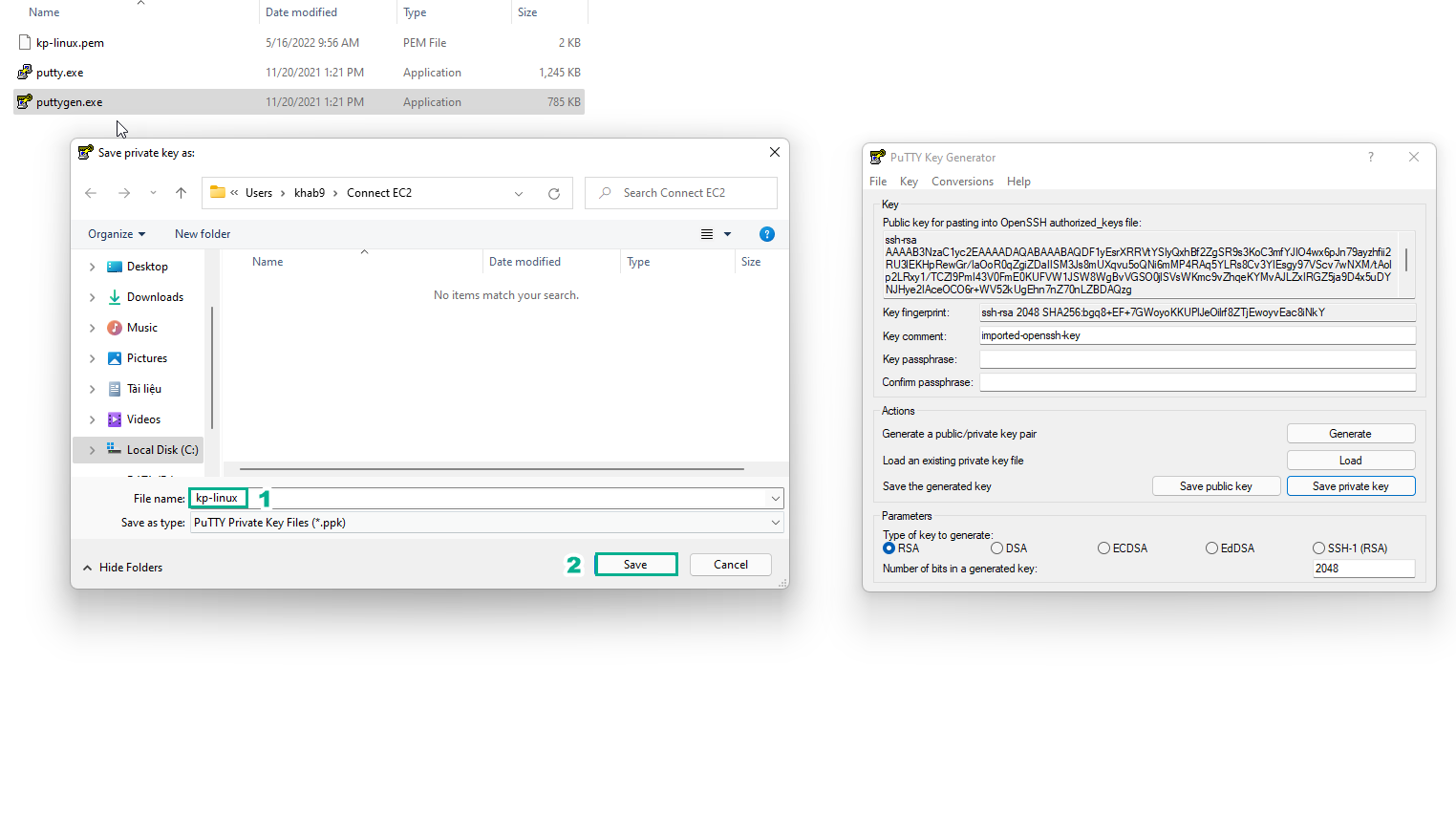Expand the Videos tree node
The image size is (1456, 838).
(92, 419)
